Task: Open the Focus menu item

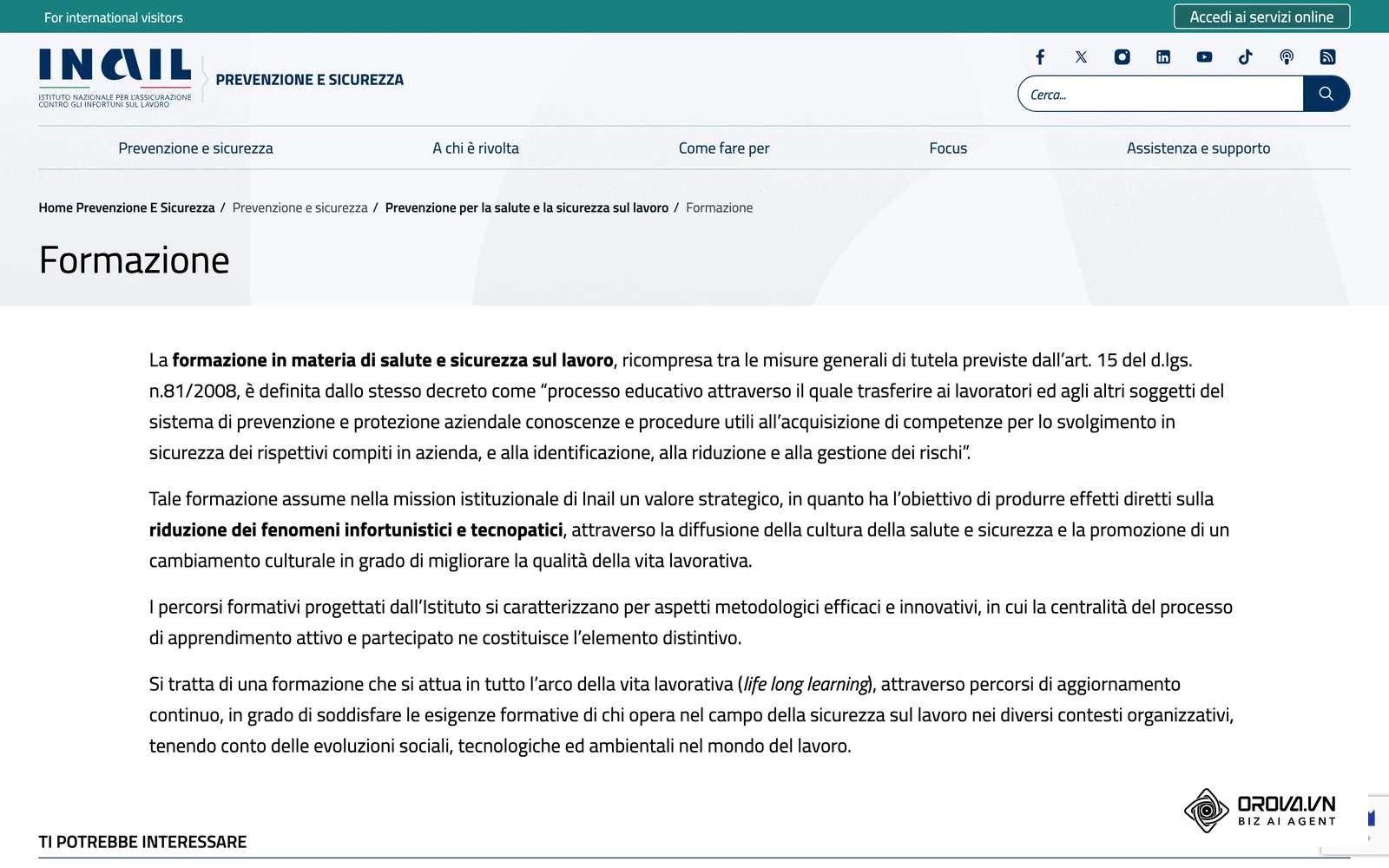Action: tap(948, 148)
